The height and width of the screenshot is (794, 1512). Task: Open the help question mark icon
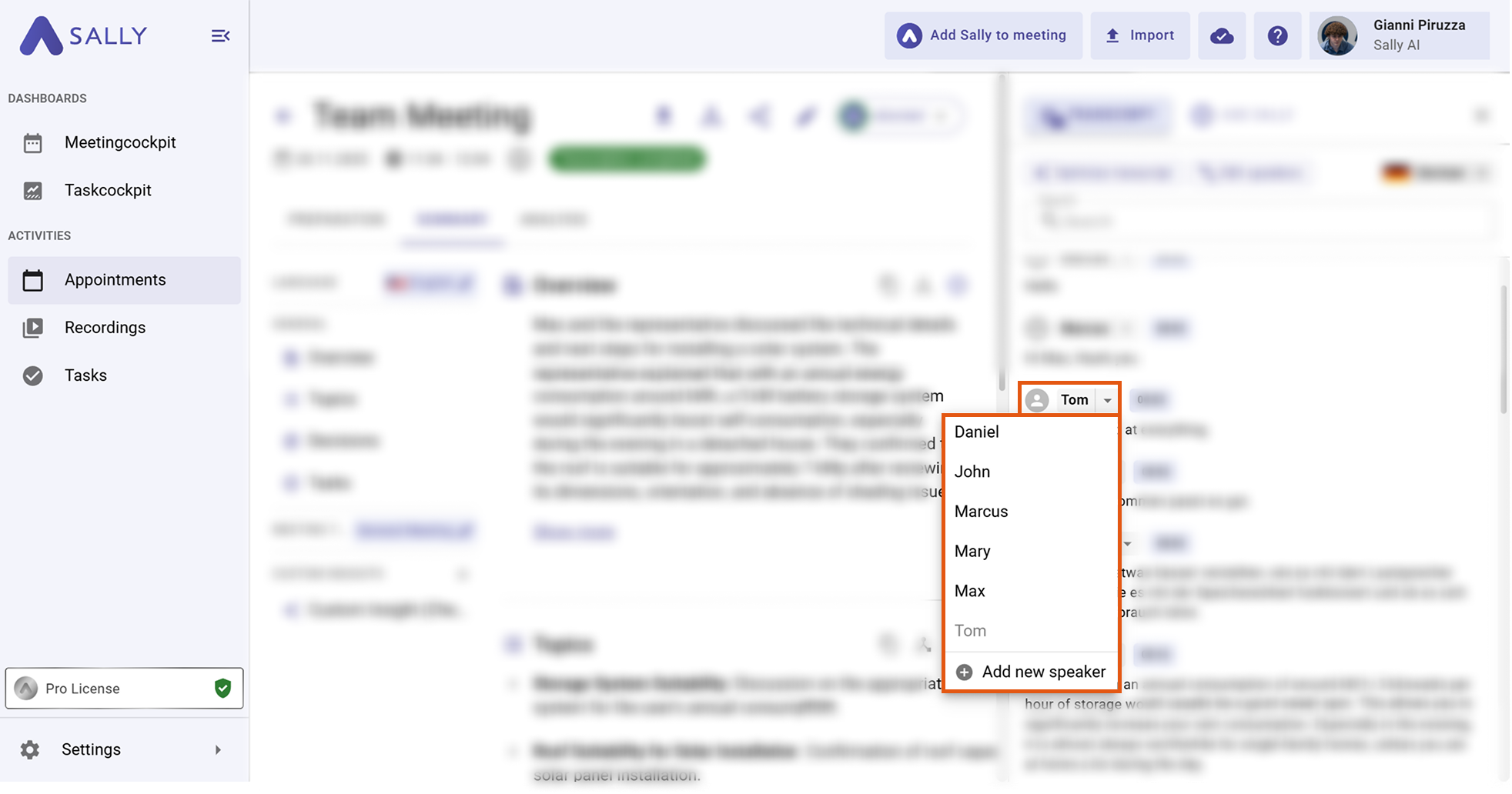click(x=1277, y=36)
